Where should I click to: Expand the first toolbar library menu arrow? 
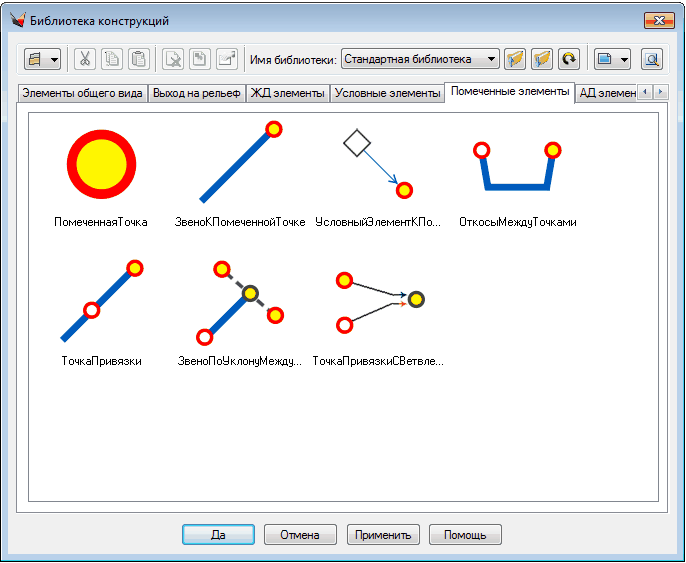(x=53, y=59)
